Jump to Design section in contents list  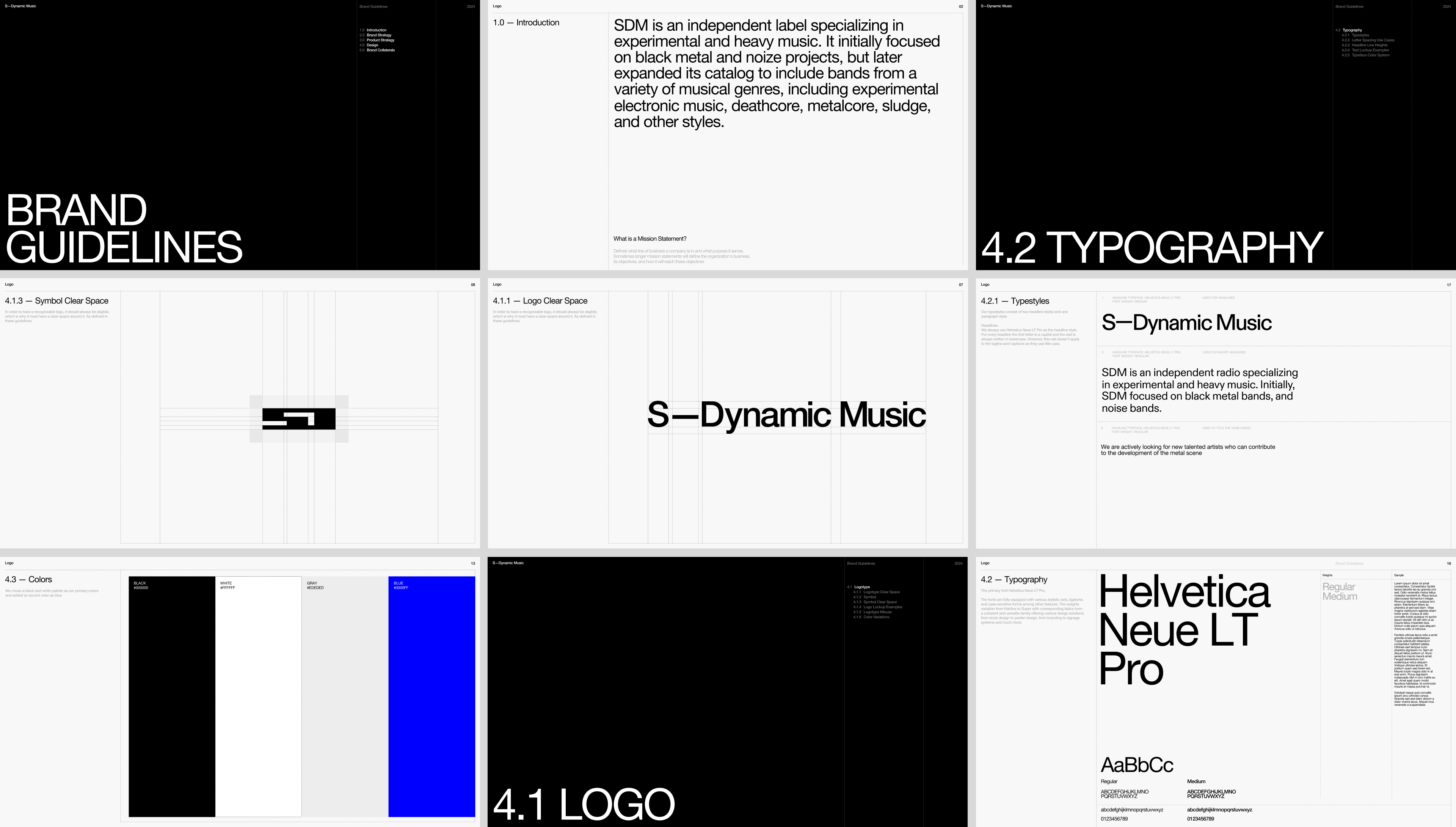[x=372, y=45]
